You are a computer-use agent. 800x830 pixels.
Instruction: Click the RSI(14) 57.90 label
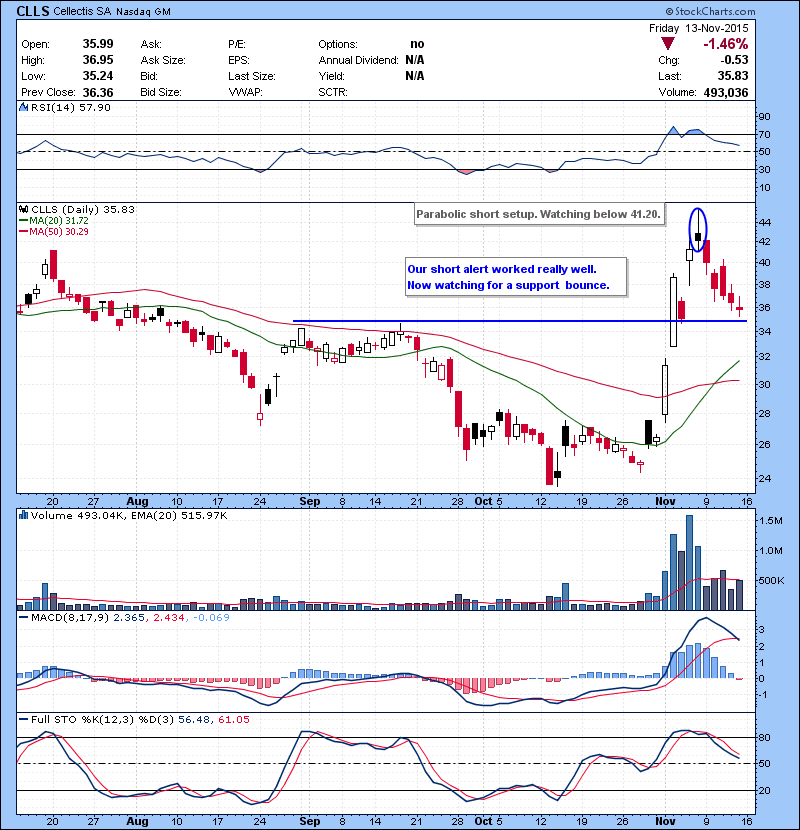tap(71, 107)
